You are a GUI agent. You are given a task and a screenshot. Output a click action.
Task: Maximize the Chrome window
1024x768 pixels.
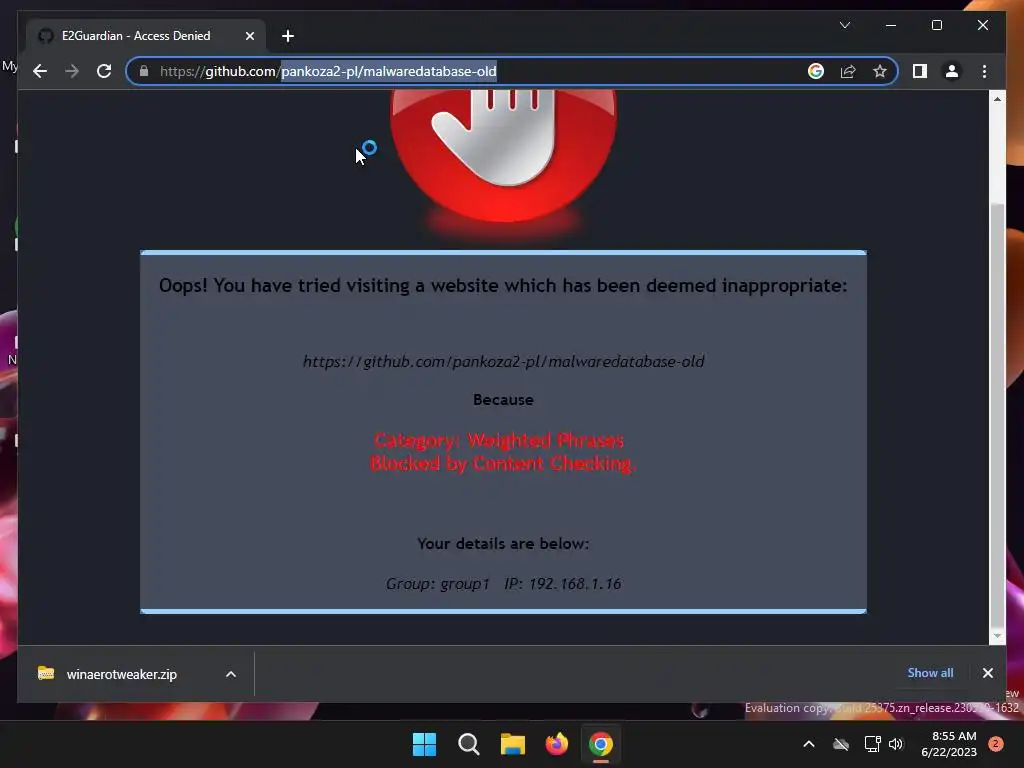coord(936,25)
